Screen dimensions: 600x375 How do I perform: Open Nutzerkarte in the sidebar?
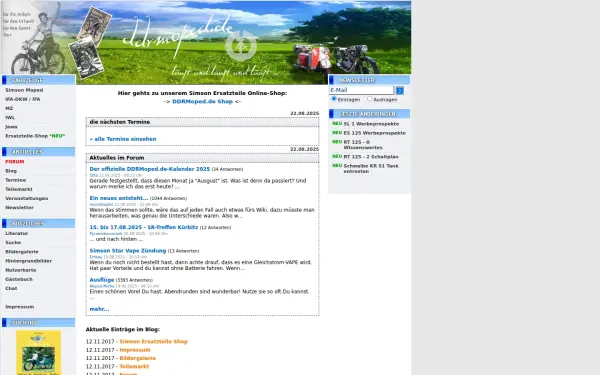21,270
